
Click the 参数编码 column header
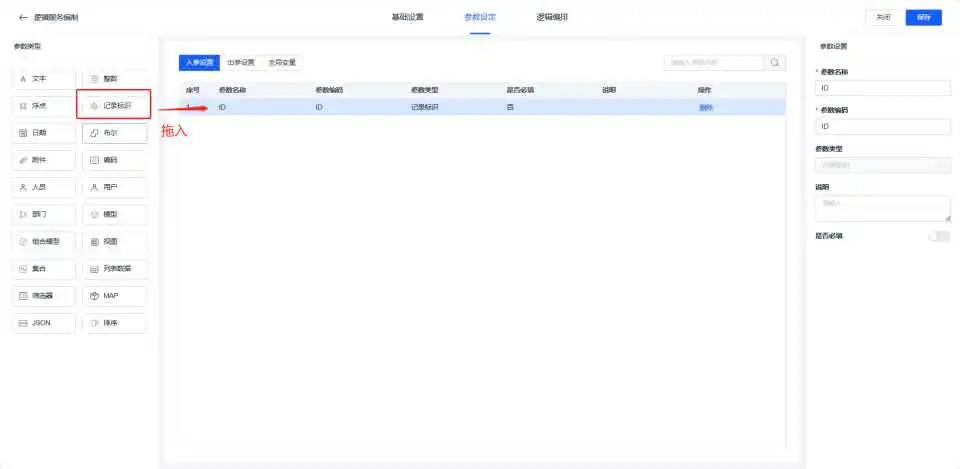pos(328,90)
